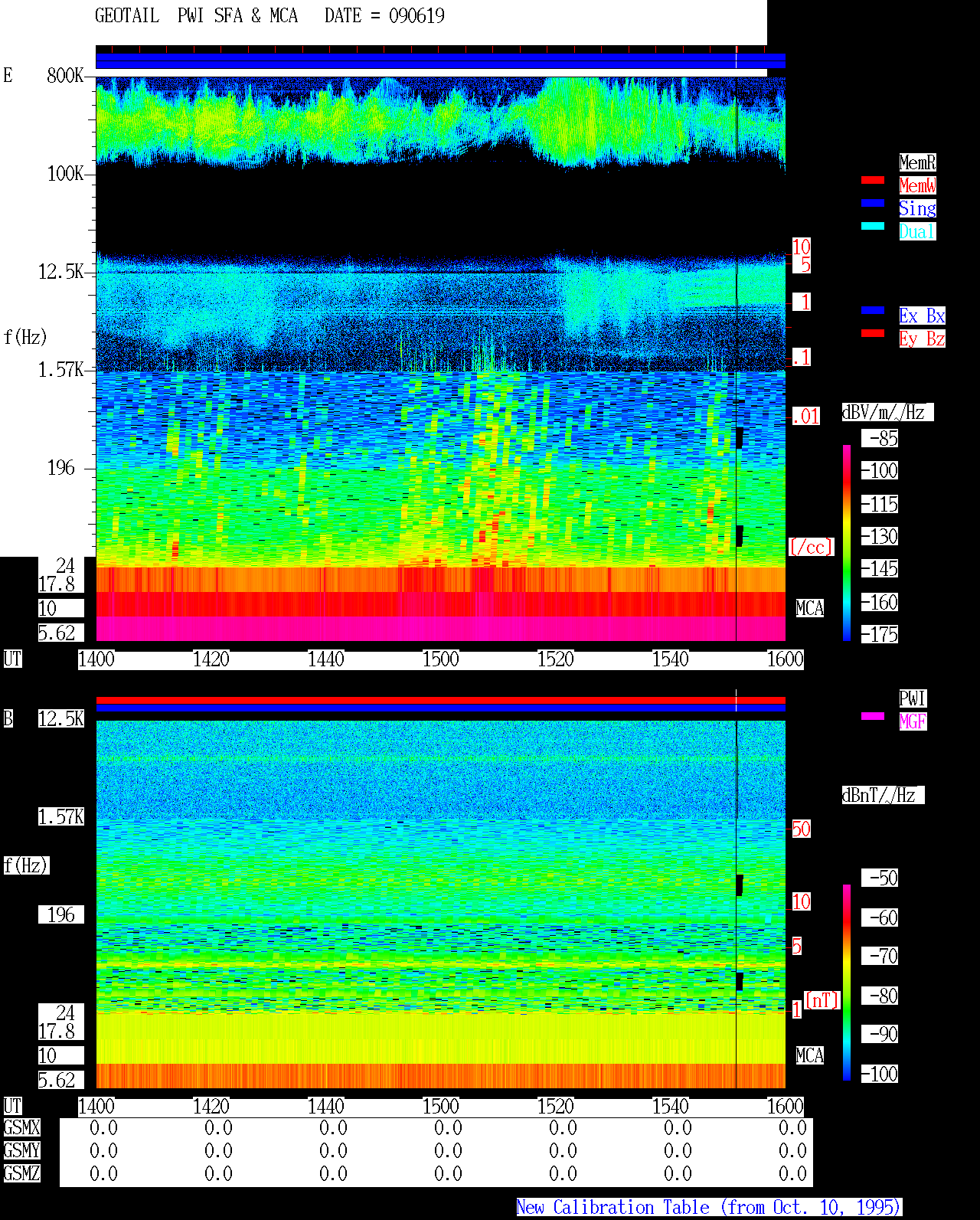Image resolution: width=980 pixels, height=1220 pixels.
Task: Click the MCA label beside E panel
Action: click(x=809, y=609)
